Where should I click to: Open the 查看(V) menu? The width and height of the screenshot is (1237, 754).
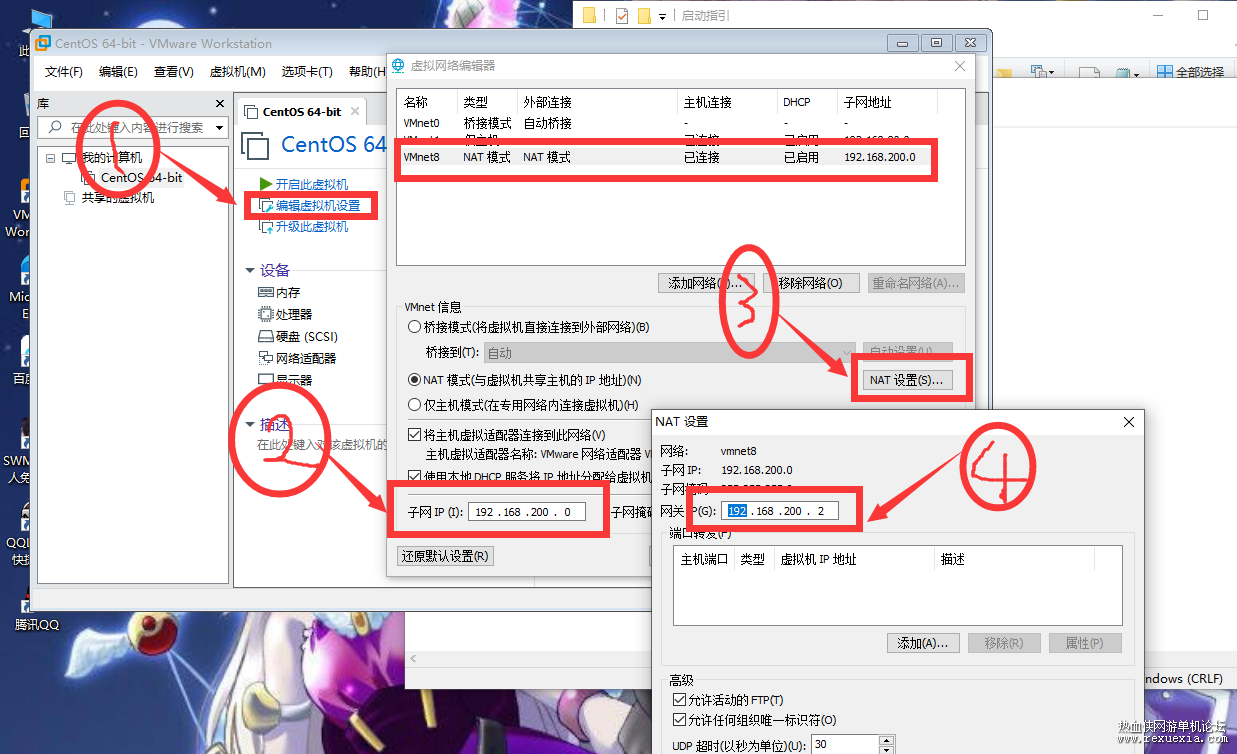pos(173,72)
